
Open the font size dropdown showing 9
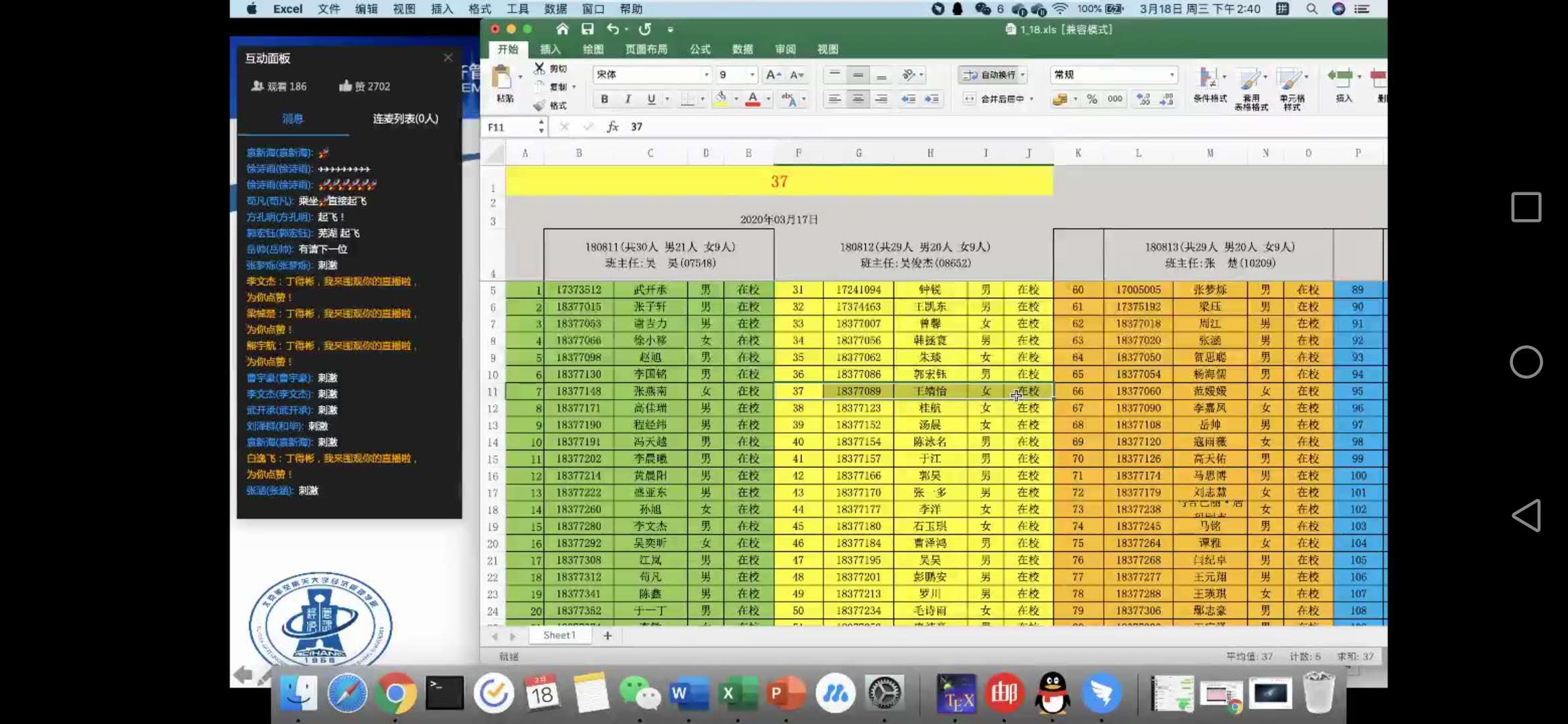click(752, 74)
